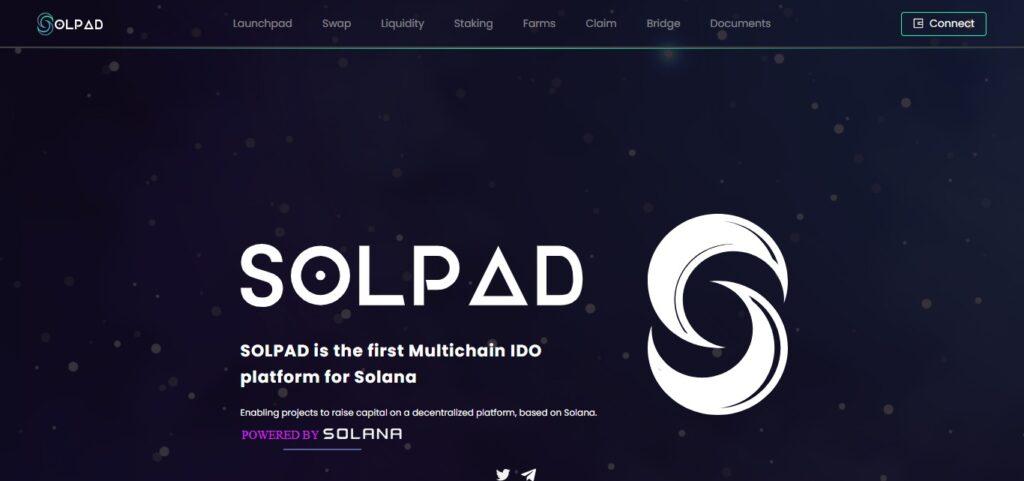Click the Enabling projects description text
The image size is (1024, 481).
[x=419, y=412]
